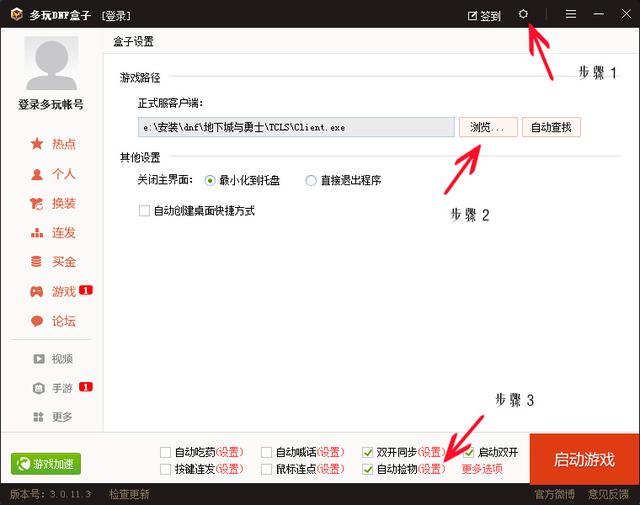This screenshot has width=640, height=505.
Task: Open the 连发 sidebar item
Action: pyautogui.click(x=53, y=233)
